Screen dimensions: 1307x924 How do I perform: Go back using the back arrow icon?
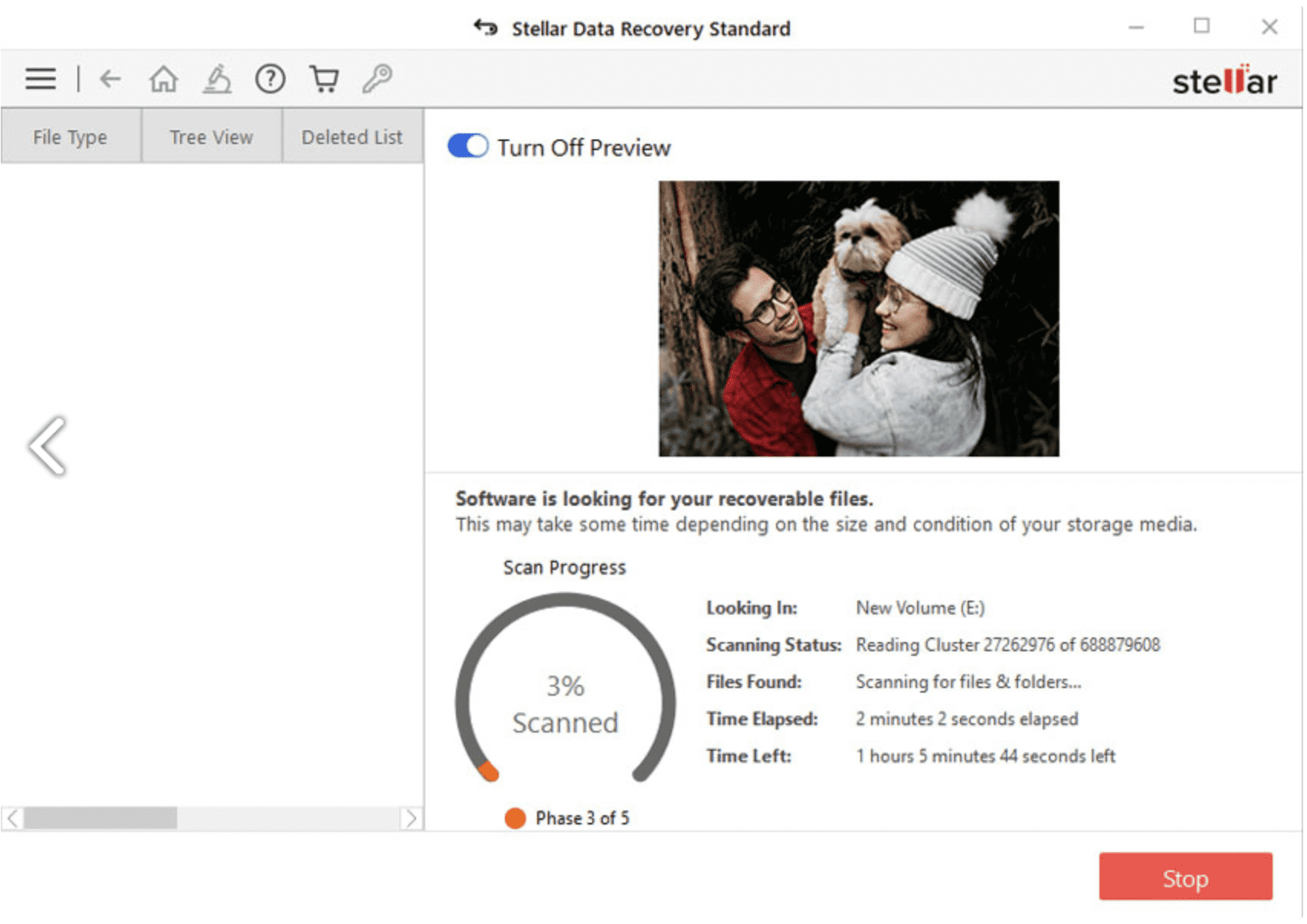110,78
